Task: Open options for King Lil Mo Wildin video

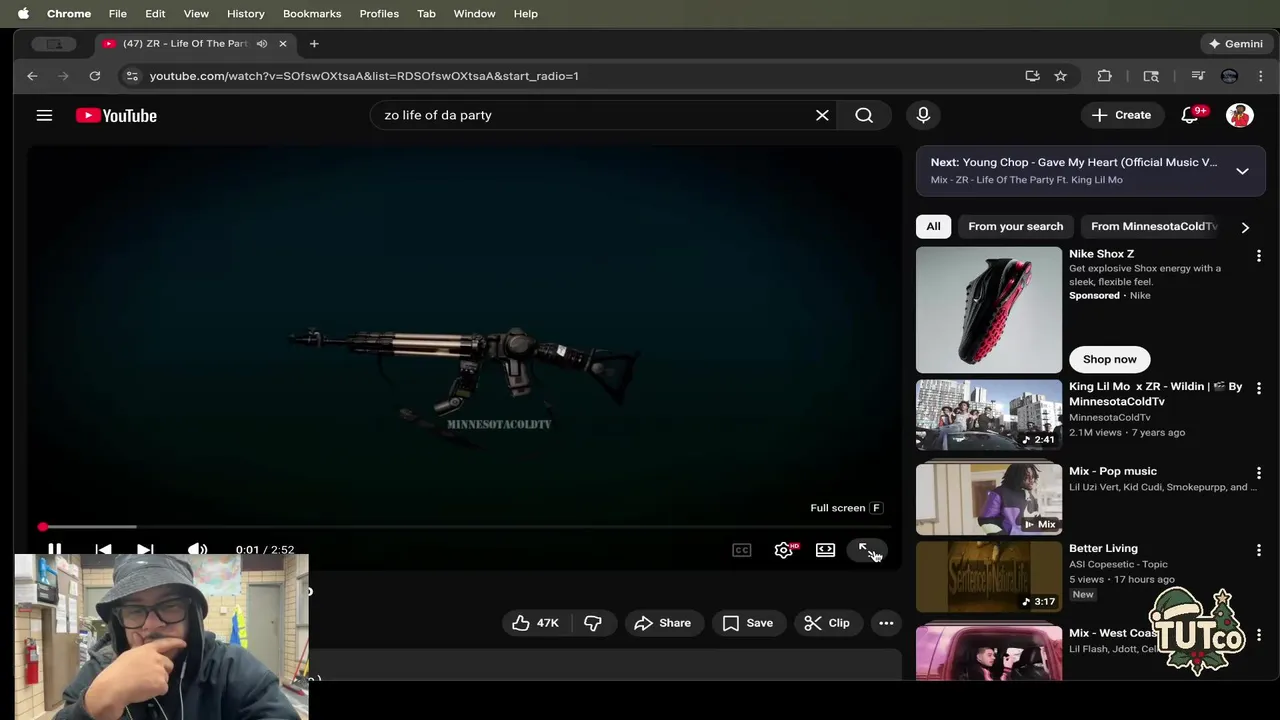Action: click(1259, 388)
